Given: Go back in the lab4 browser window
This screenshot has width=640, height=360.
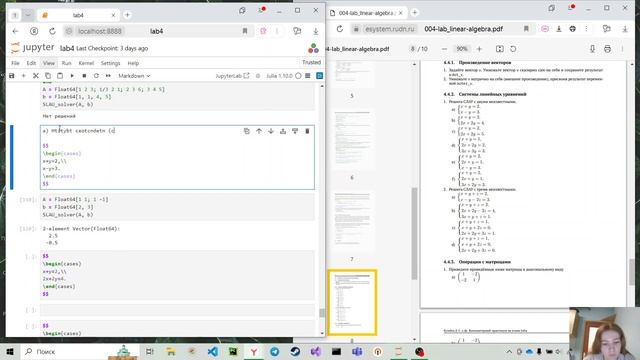Looking at the screenshot, I should (16, 31).
